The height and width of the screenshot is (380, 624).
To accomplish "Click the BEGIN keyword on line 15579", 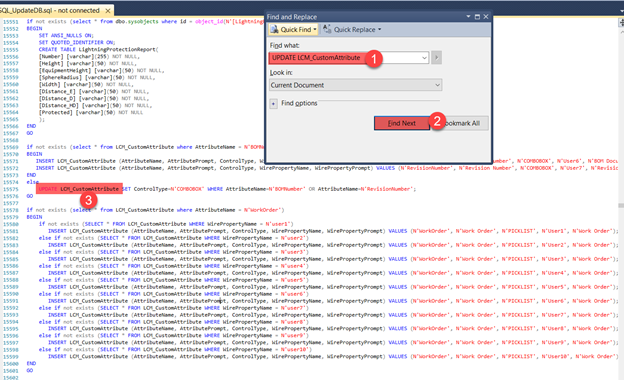I will tap(34, 217).
